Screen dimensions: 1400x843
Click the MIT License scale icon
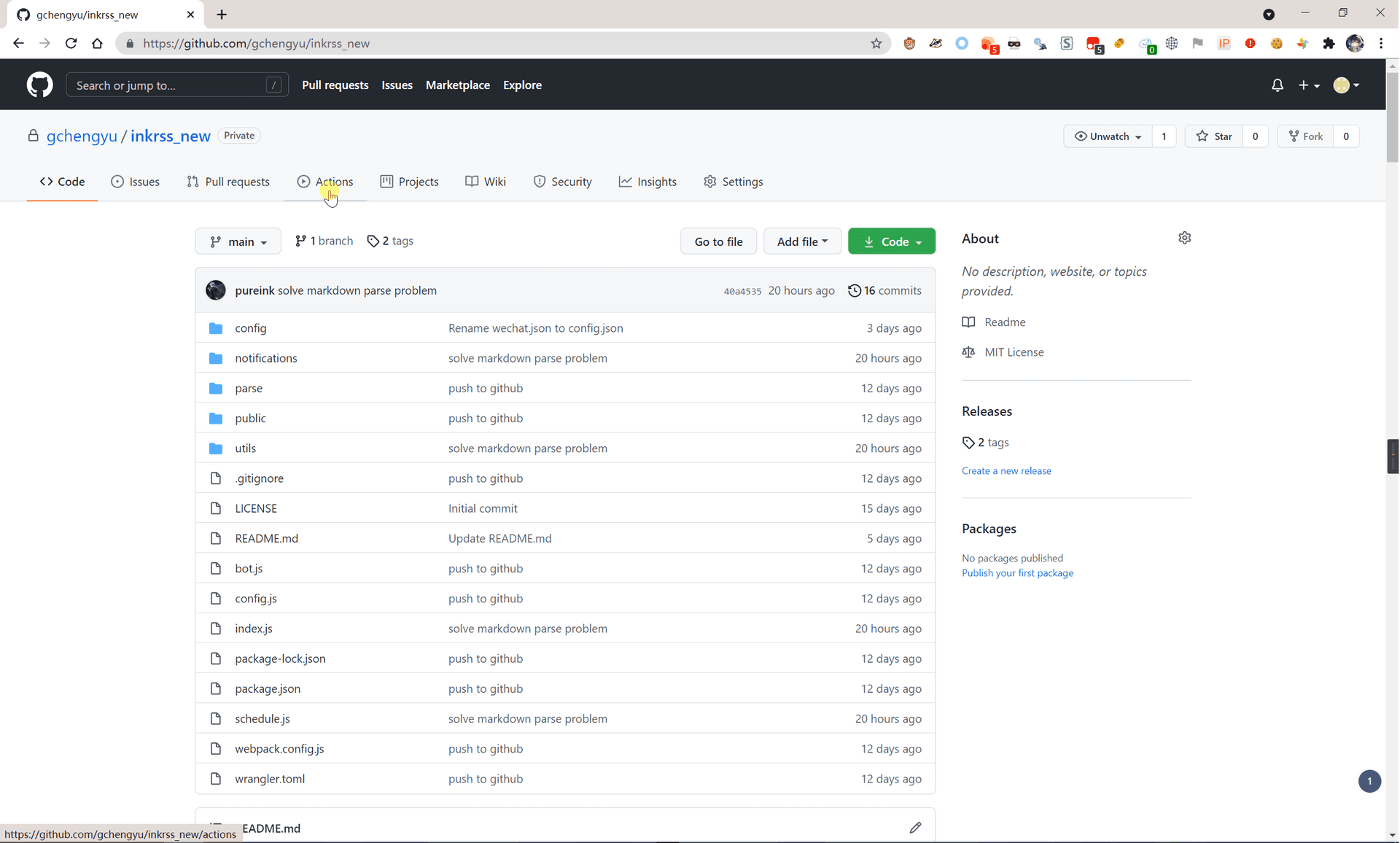[968, 352]
